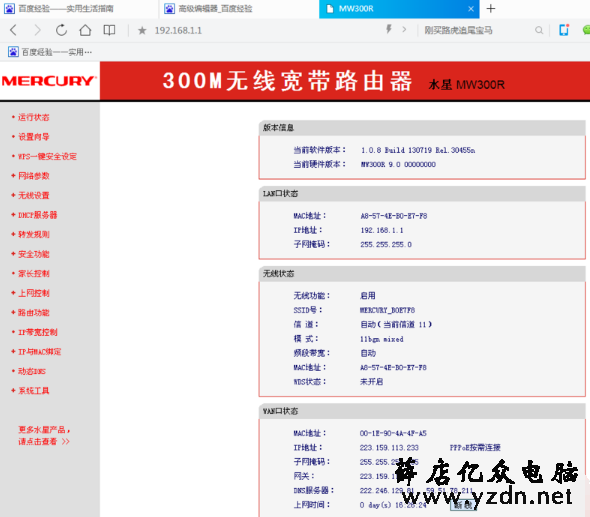Click the WAN IP address 223.159.113.233
This screenshot has height=517, width=590.
click(389, 447)
